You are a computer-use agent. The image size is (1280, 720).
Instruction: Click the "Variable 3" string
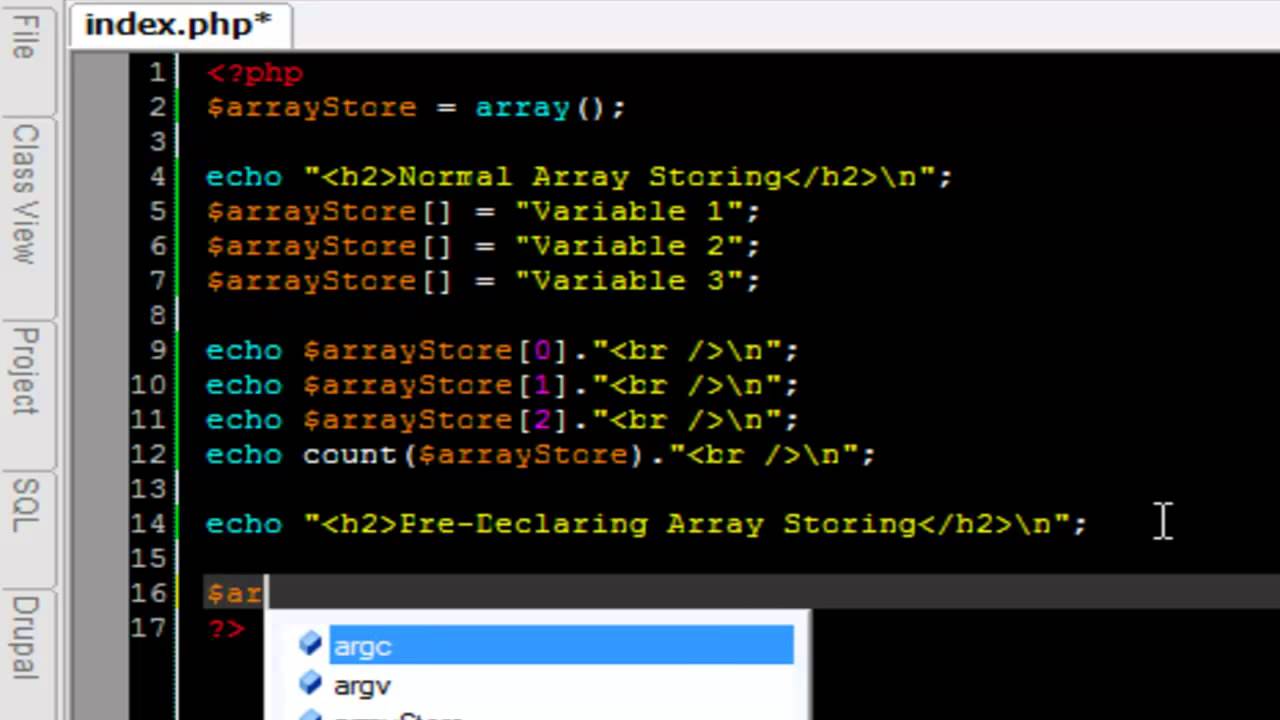point(629,282)
